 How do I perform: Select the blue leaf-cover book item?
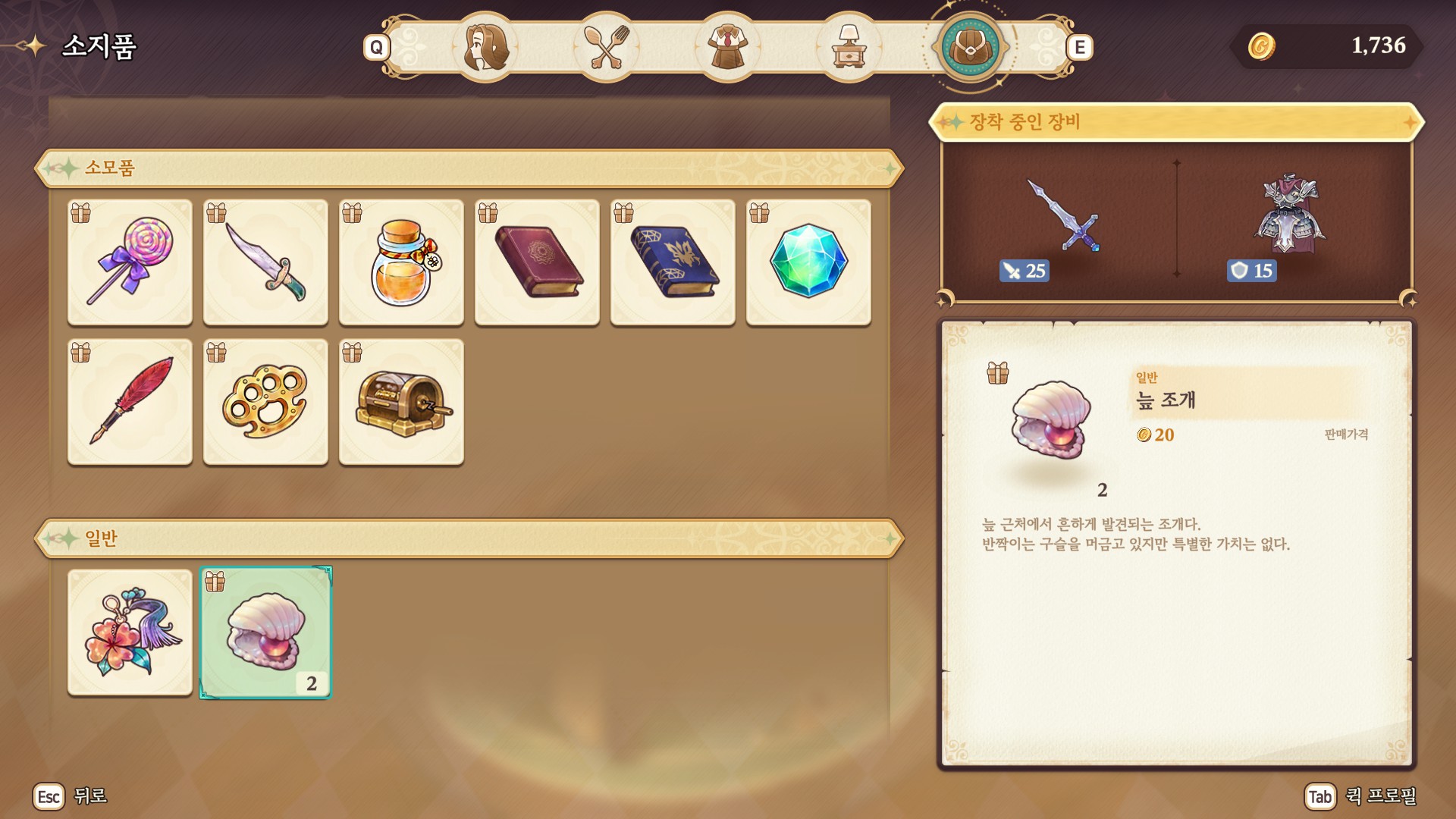(673, 262)
